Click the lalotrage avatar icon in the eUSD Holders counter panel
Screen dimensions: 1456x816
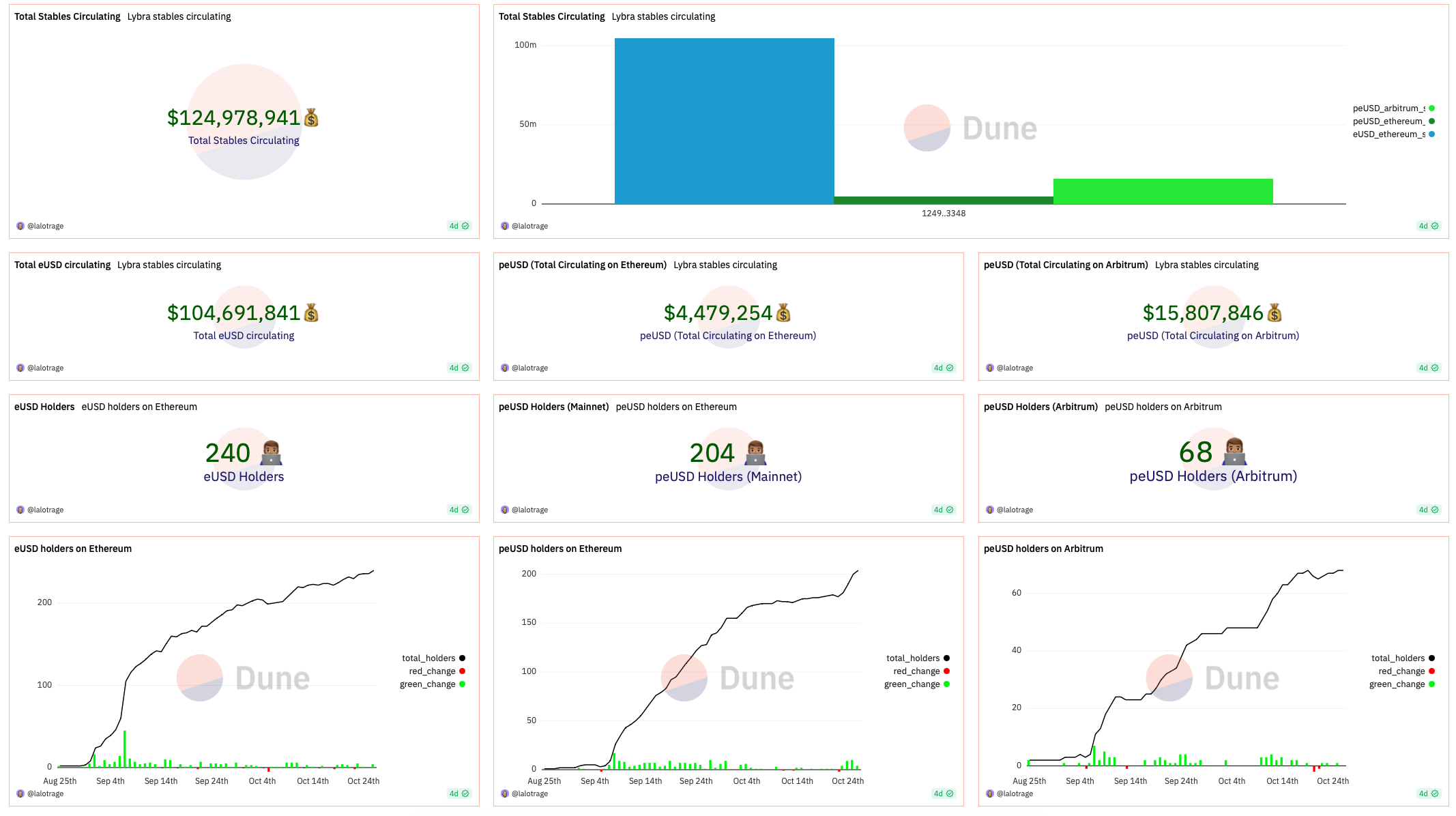[x=20, y=510]
